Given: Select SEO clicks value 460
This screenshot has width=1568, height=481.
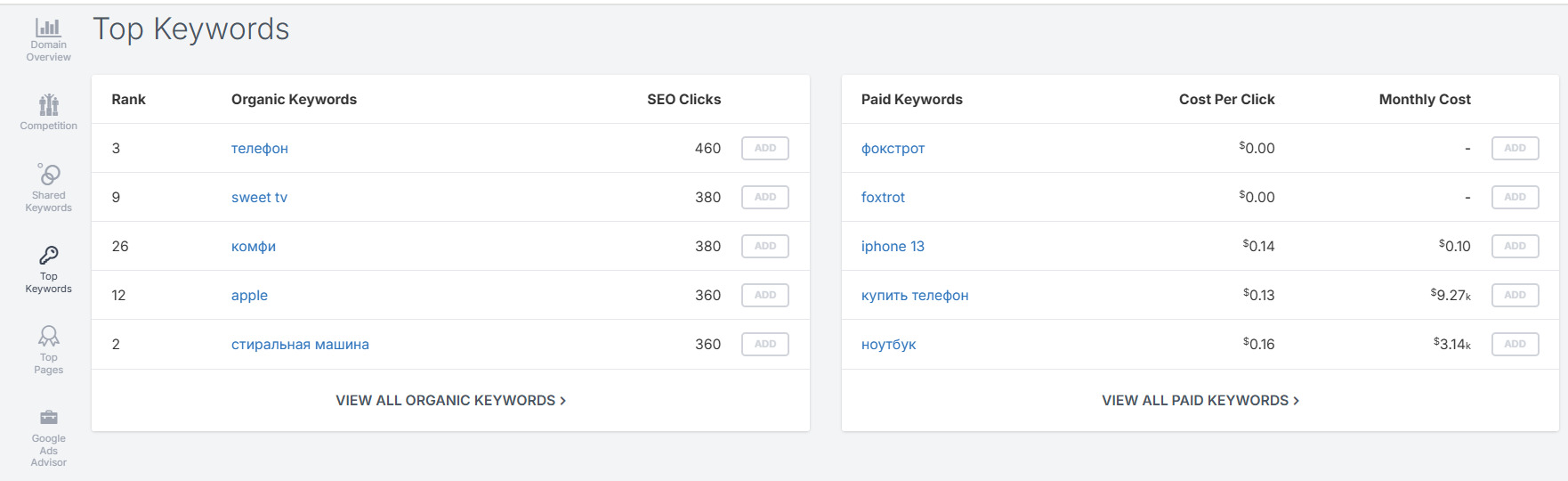Looking at the screenshot, I should [707, 149].
